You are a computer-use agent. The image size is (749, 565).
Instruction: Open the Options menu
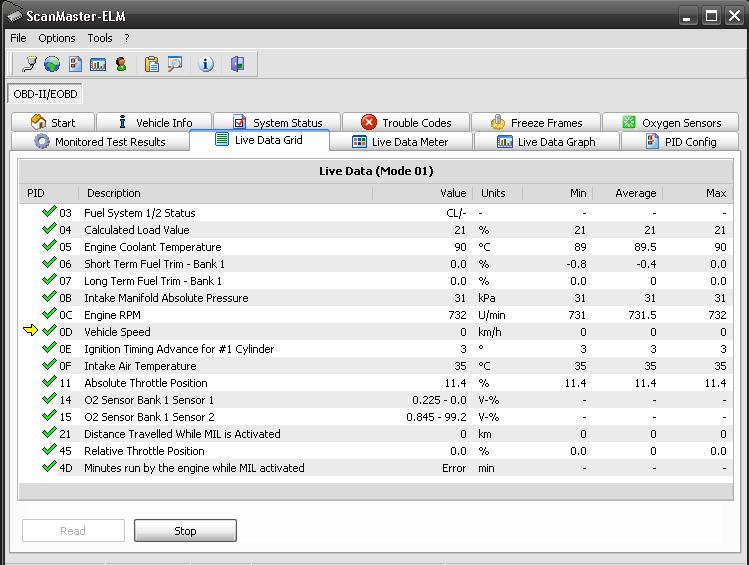click(x=57, y=38)
